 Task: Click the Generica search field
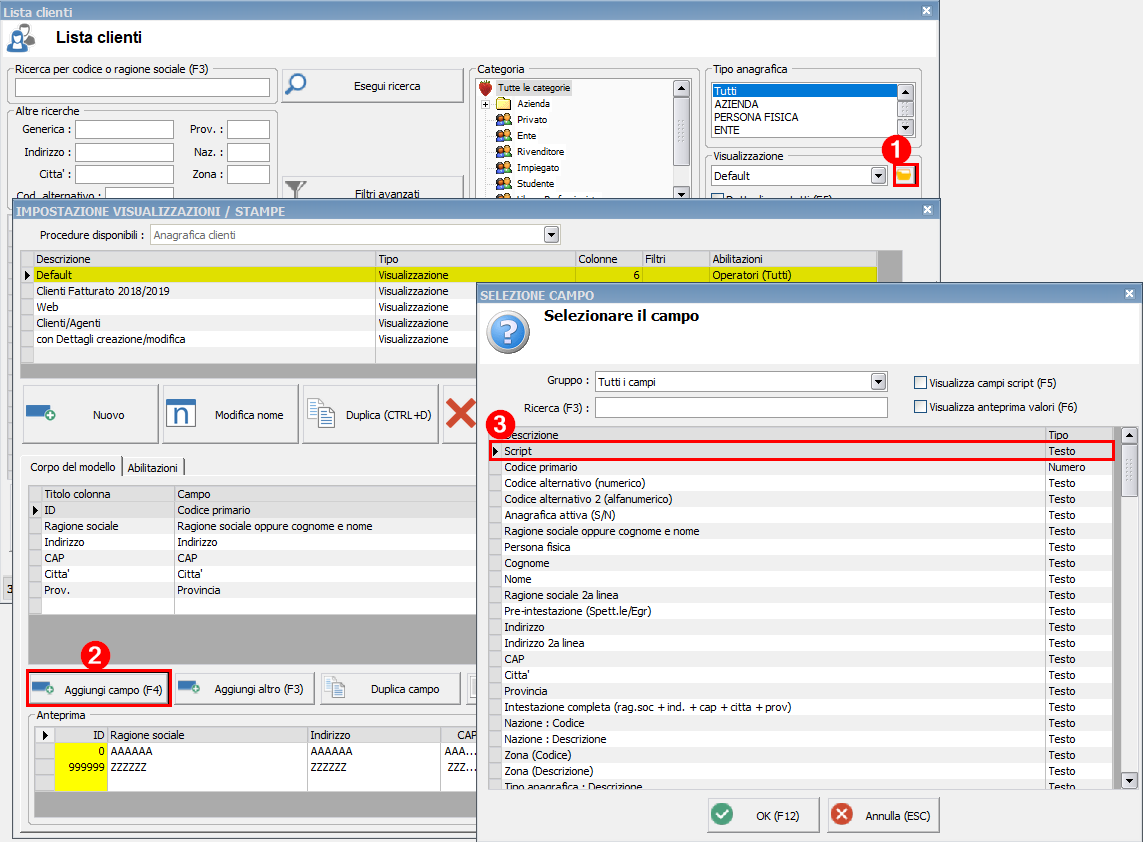[125, 130]
